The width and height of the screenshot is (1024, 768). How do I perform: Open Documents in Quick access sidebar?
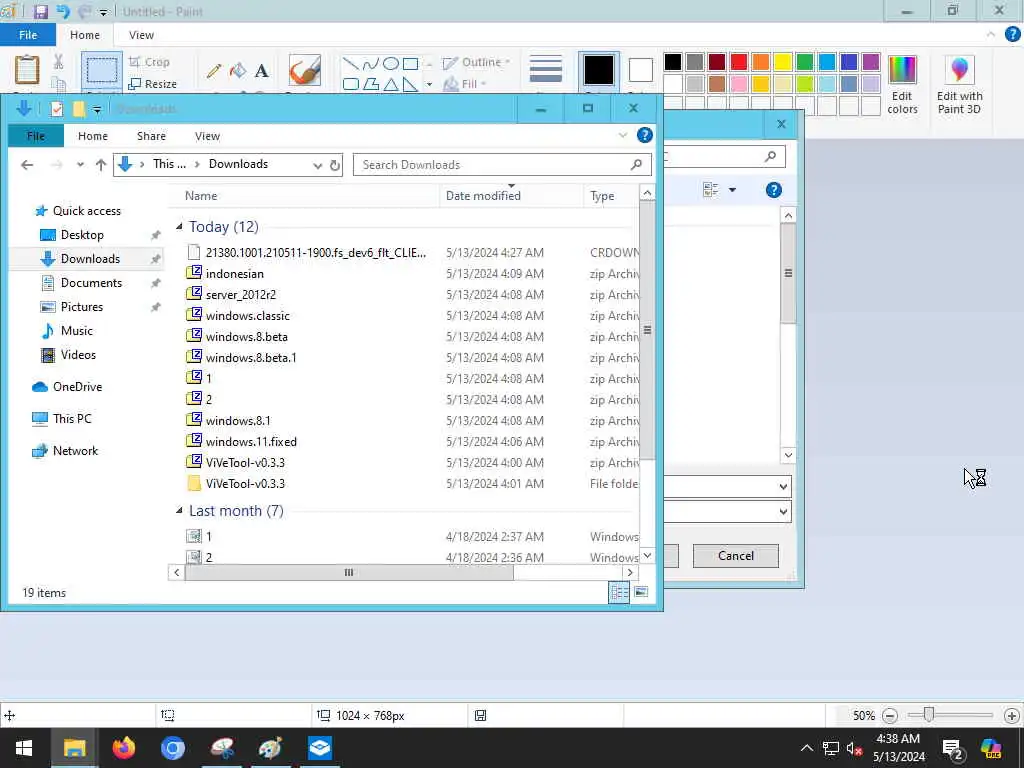coord(91,283)
